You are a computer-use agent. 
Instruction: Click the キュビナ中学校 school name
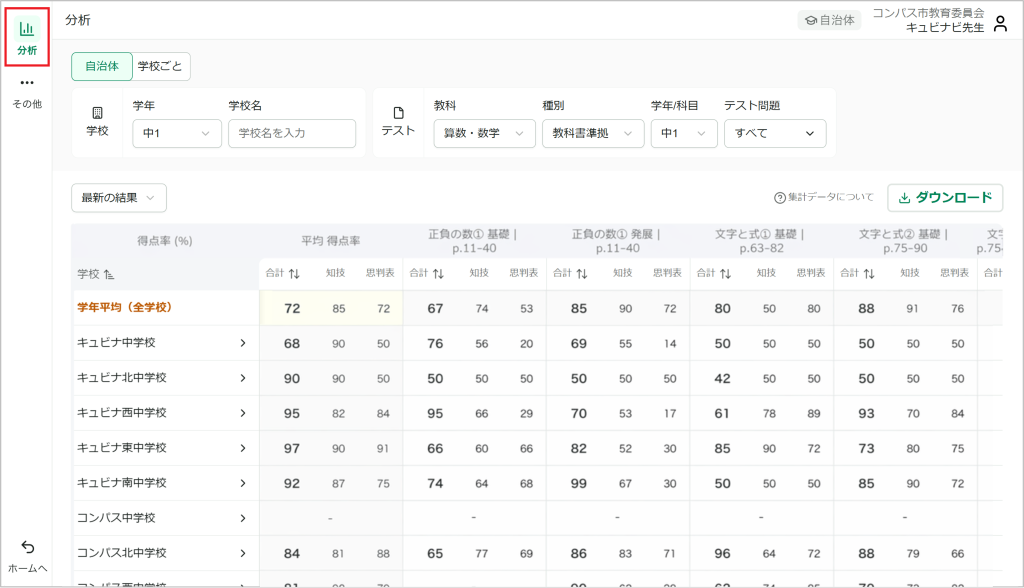(x=116, y=342)
